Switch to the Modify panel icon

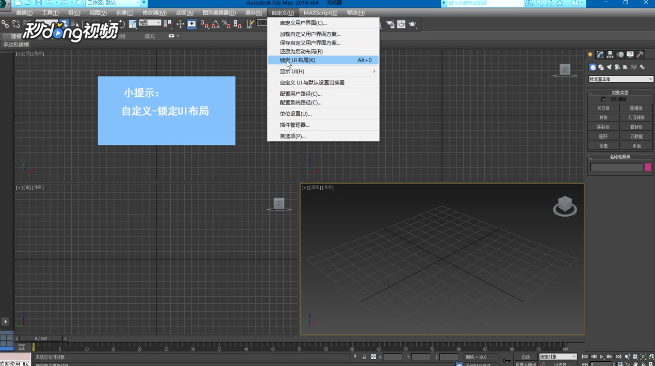(600, 54)
